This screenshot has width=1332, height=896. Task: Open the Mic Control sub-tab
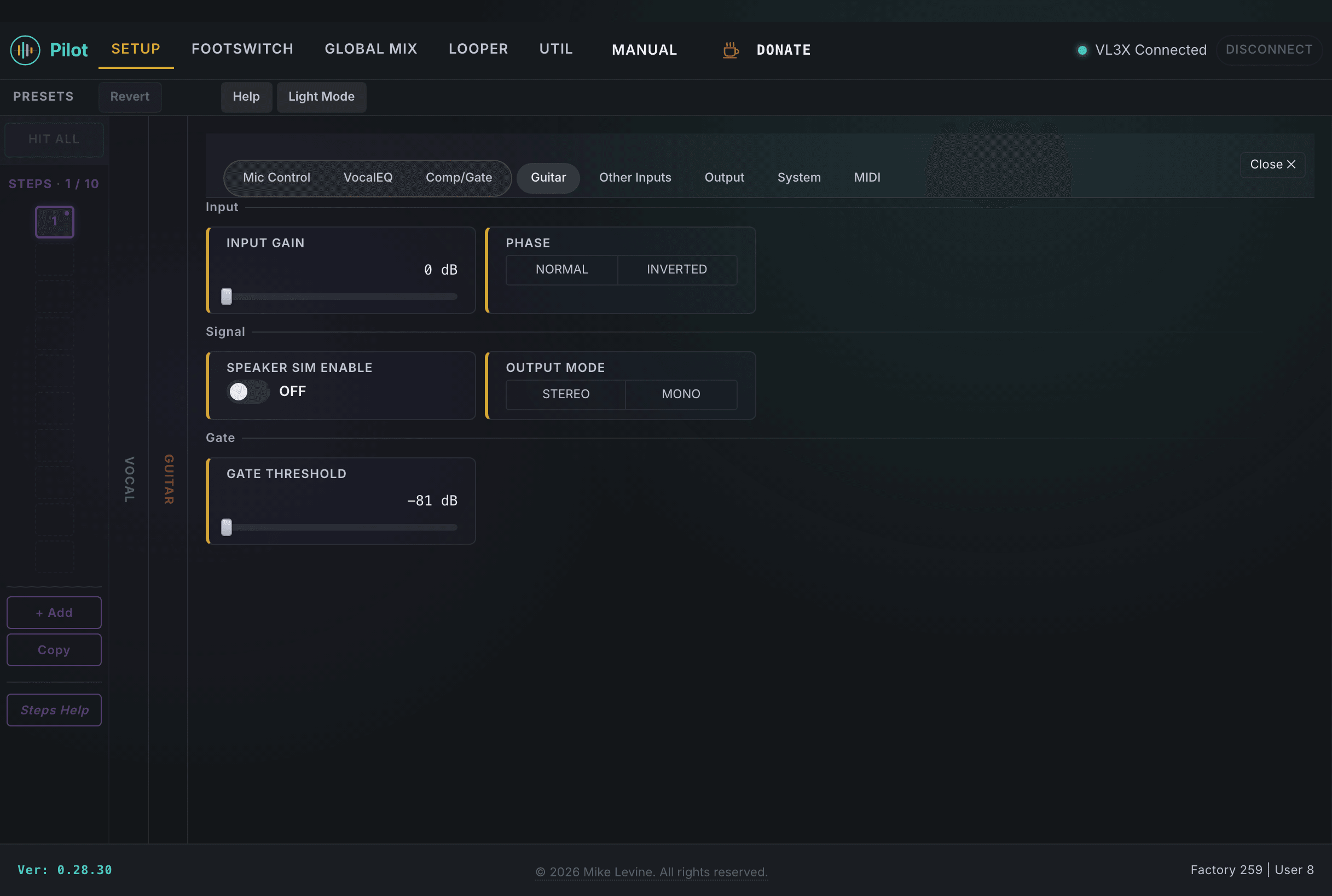click(277, 178)
